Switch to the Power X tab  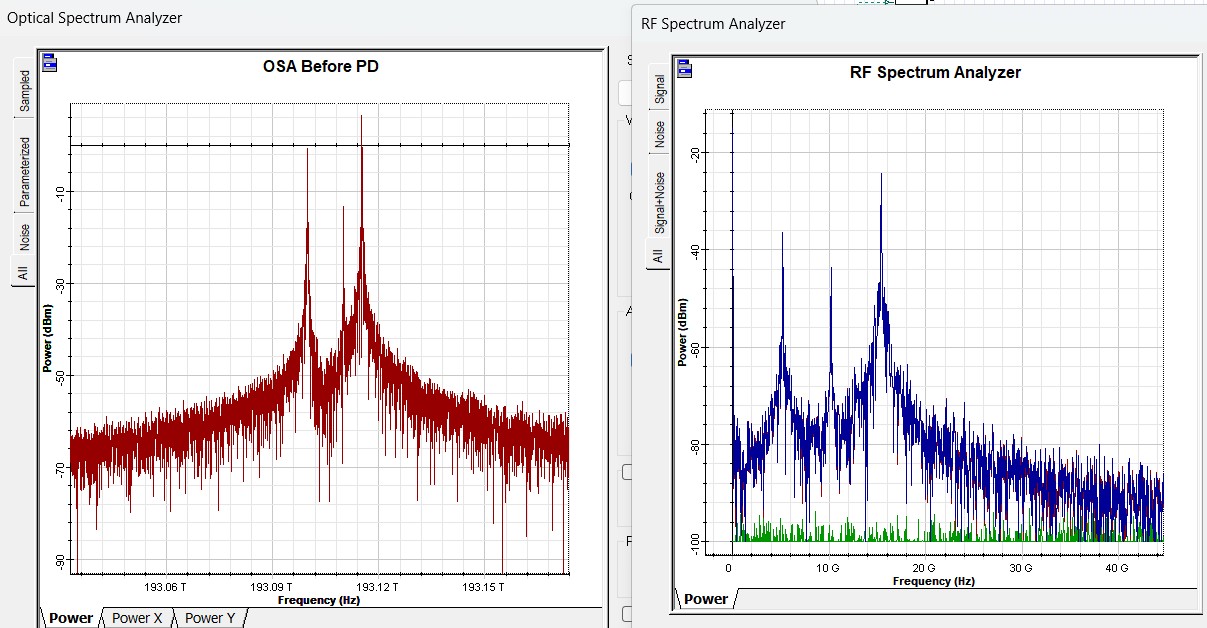click(137, 618)
